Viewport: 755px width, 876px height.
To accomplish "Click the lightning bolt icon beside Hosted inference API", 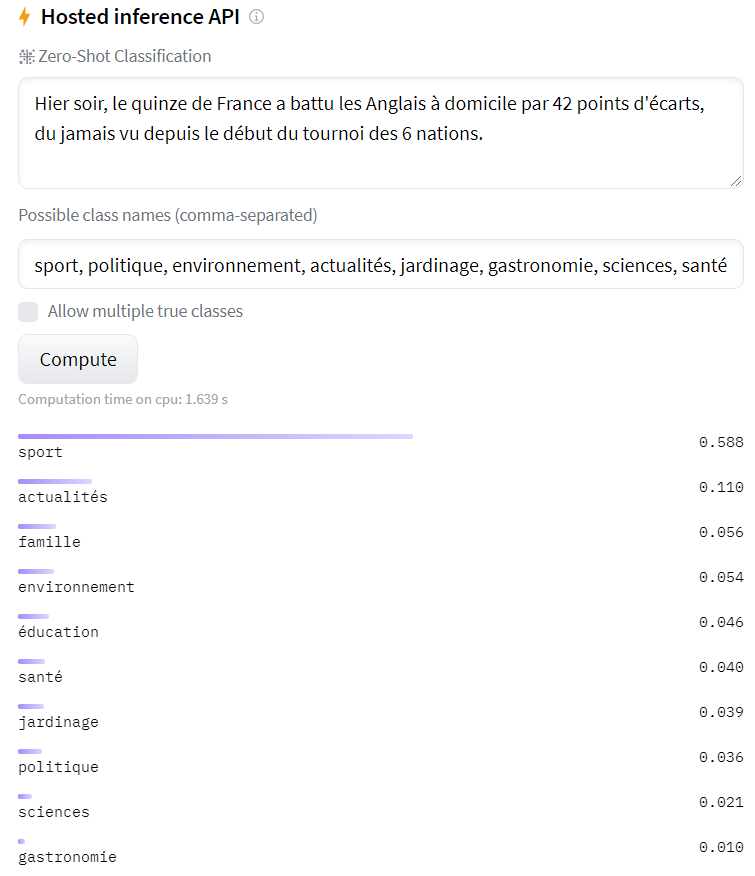I will [x=26, y=16].
